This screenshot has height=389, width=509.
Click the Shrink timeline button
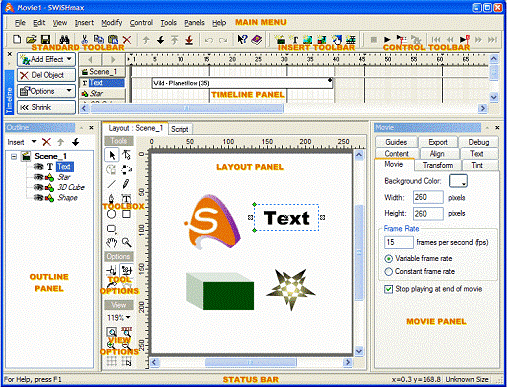pyautogui.click(x=46, y=107)
